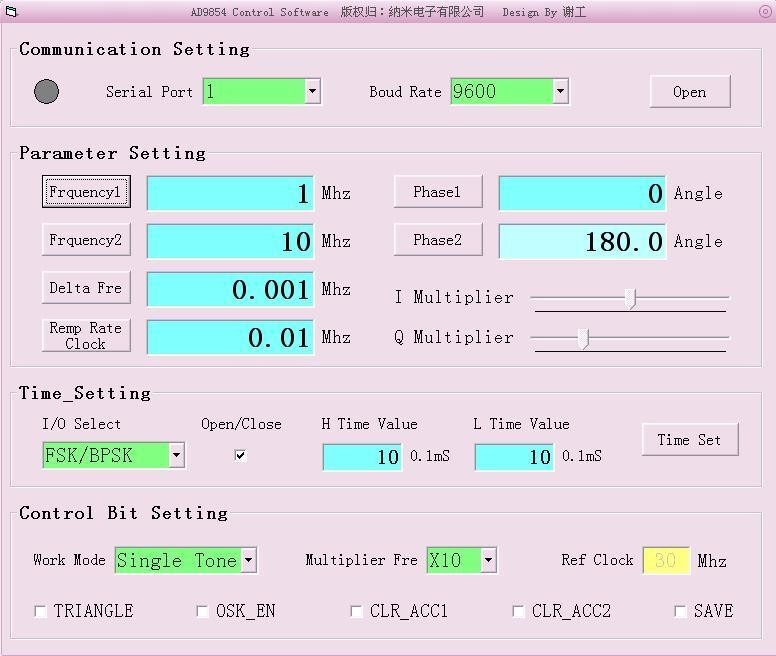The width and height of the screenshot is (776, 656).
Task: Open the Boud Rate dropdown arrow
Action: (560, 91)
